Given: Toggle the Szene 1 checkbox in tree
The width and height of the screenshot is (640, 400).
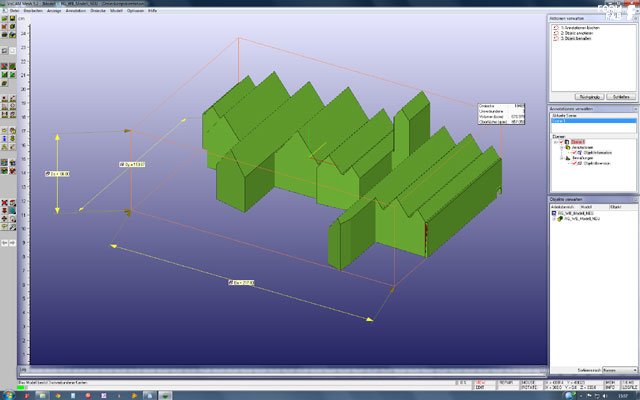Looking at the screenshot, I should [x=562, y=142].
